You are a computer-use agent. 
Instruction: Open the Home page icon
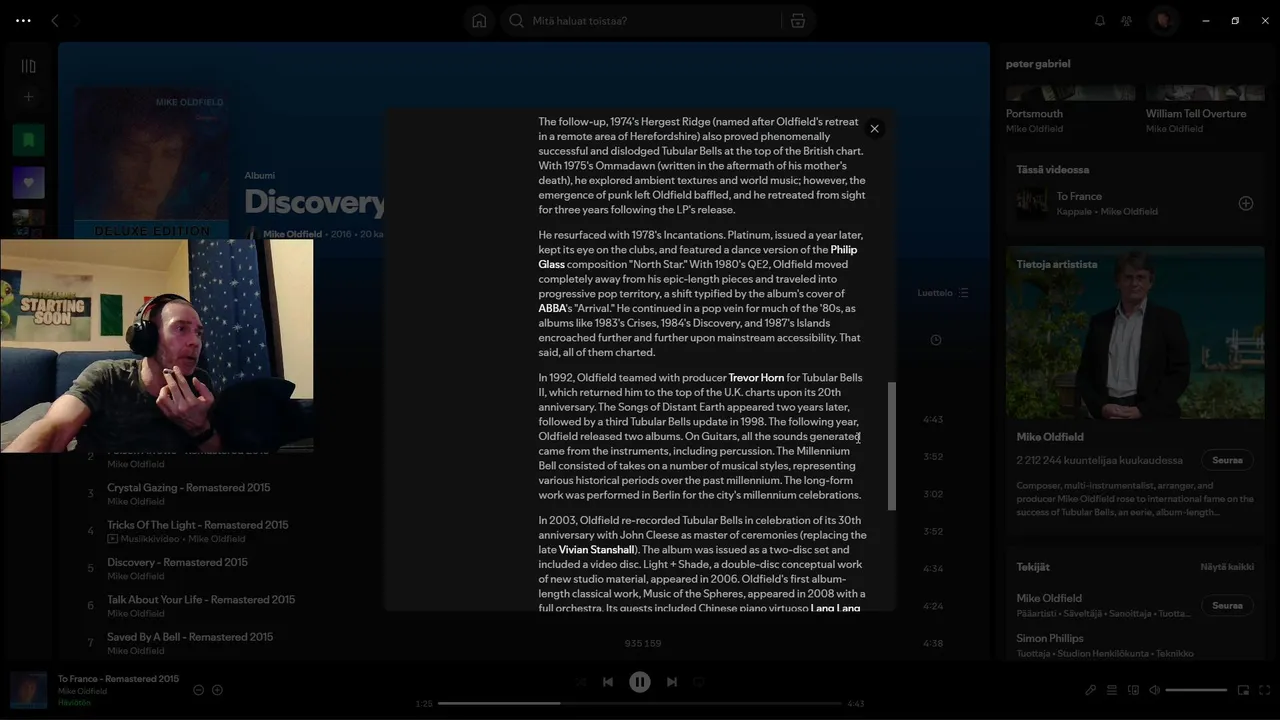coord(479,20)
